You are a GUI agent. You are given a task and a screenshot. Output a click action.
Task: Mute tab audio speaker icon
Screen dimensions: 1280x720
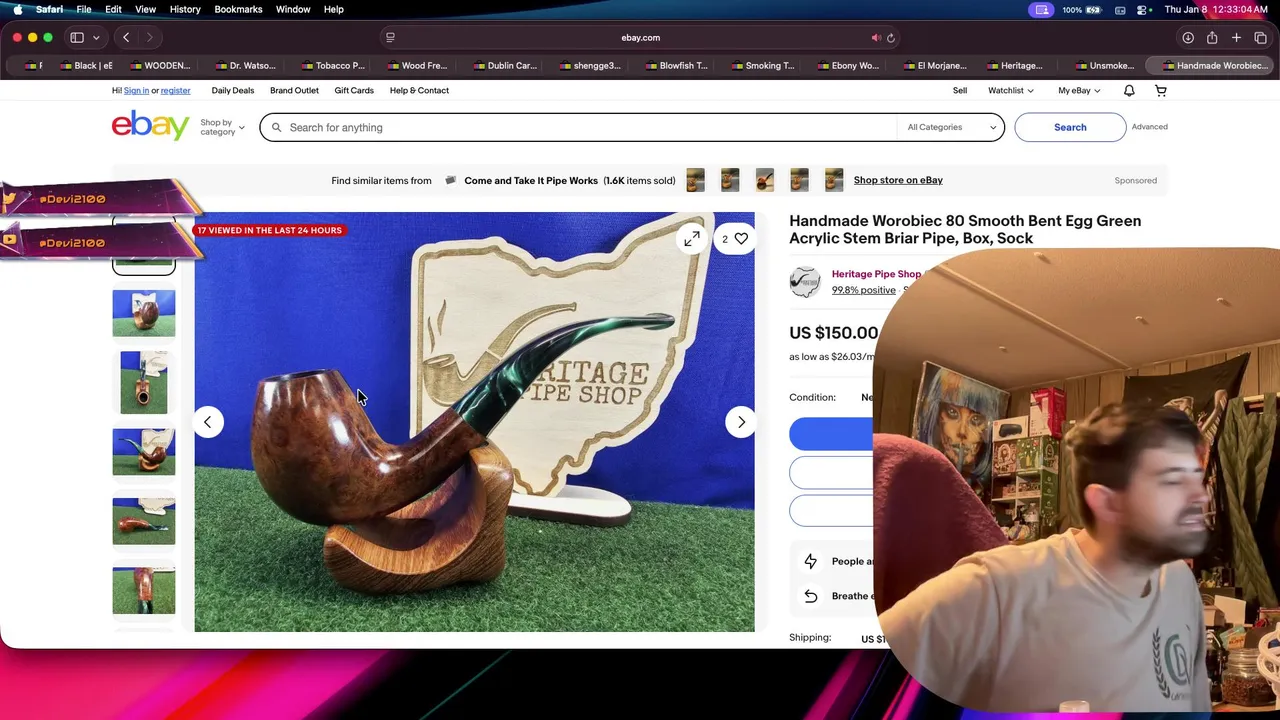click(876, 38)
